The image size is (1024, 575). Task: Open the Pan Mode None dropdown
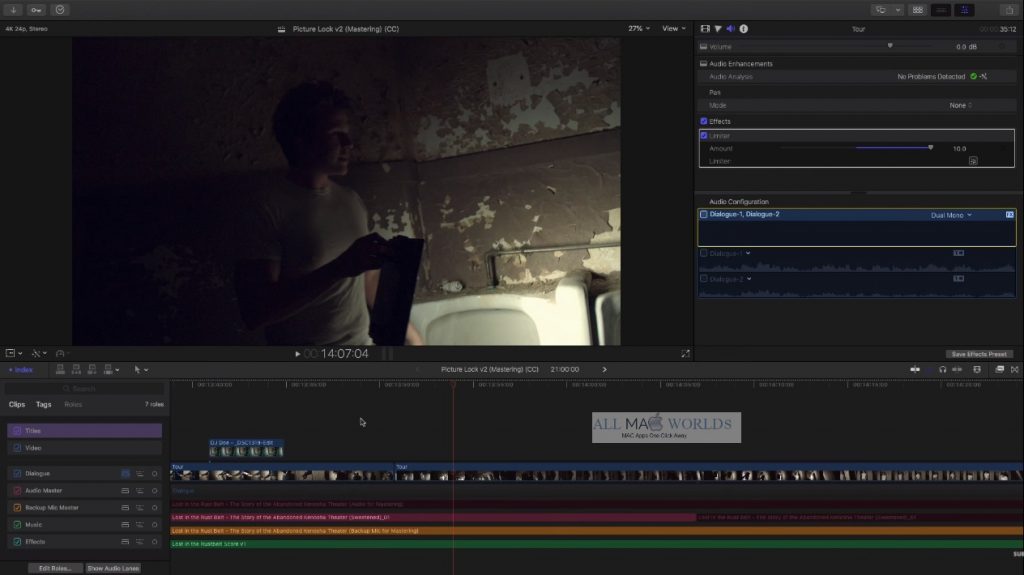tap(960, 105)
